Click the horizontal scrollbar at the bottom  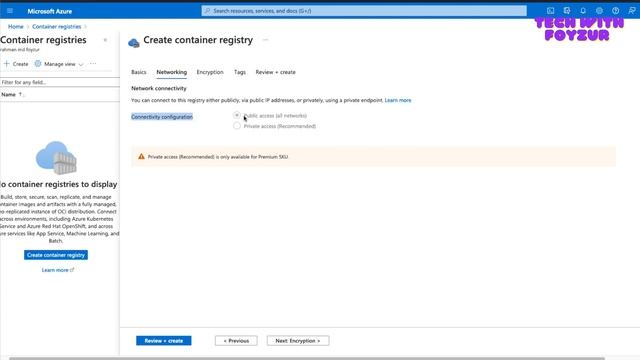(307, 358)
